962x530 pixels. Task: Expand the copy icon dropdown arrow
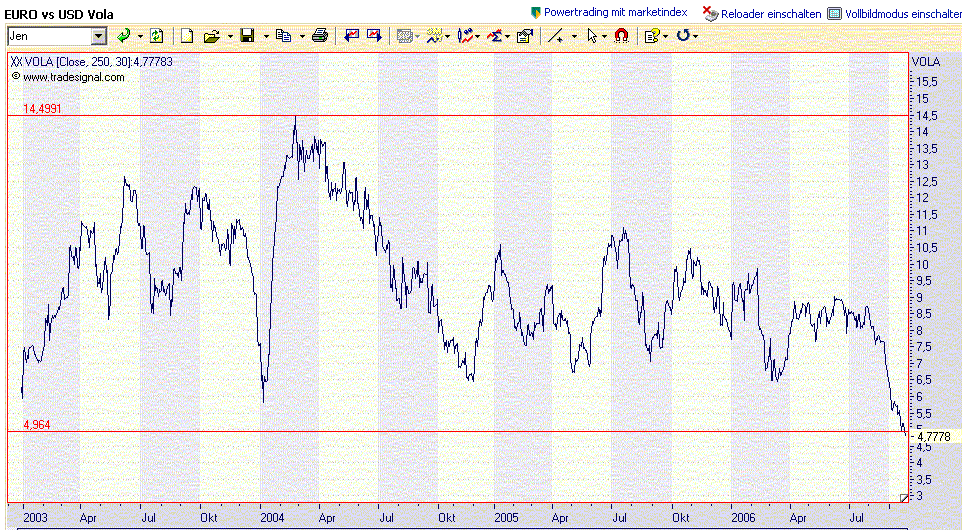click(302, 37)
